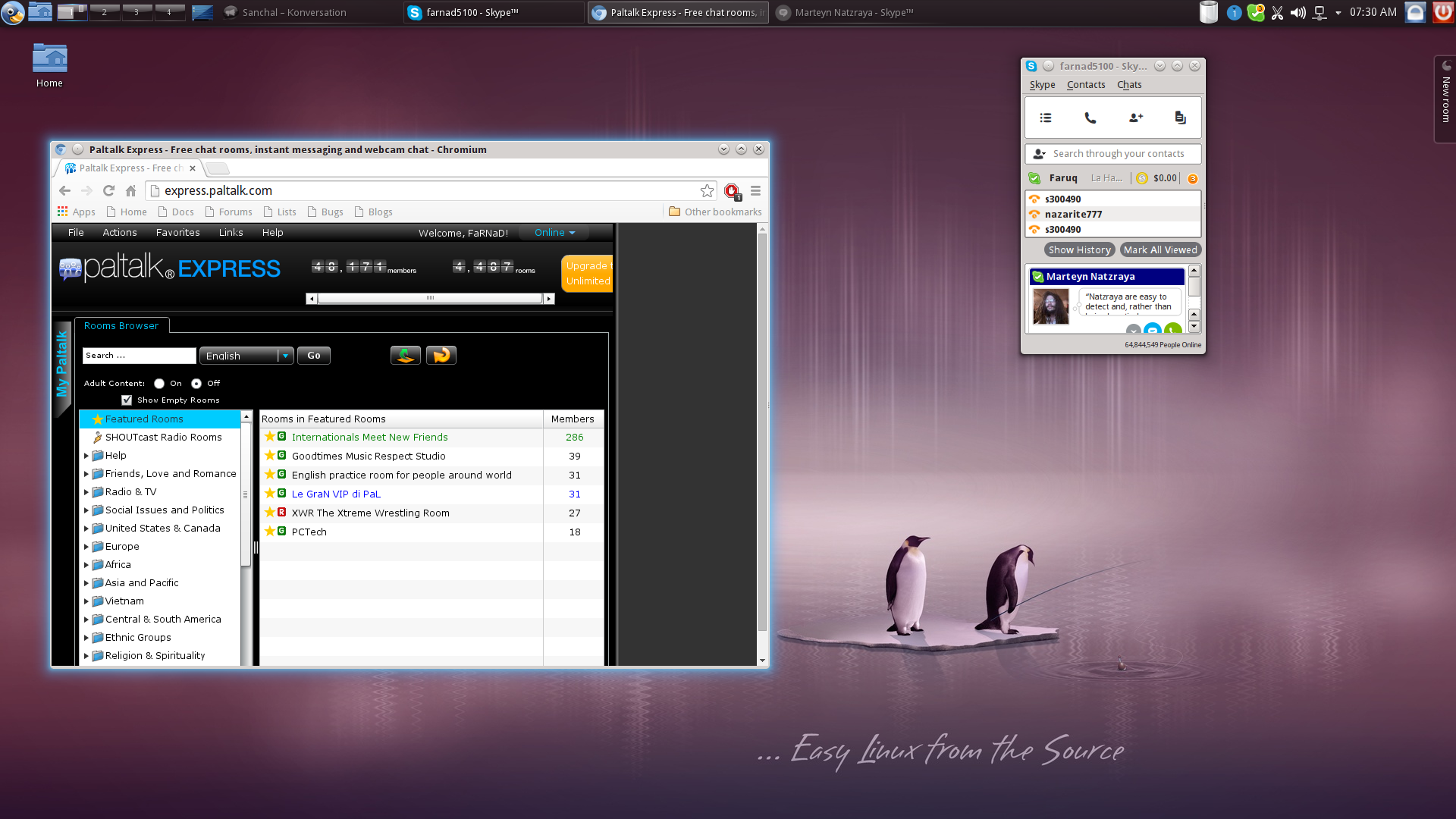The width and height of the screenshot is (1456, 819).
Task: Start a chat with Marteyn Natzraya
Action: click(x=1153, y=330)
